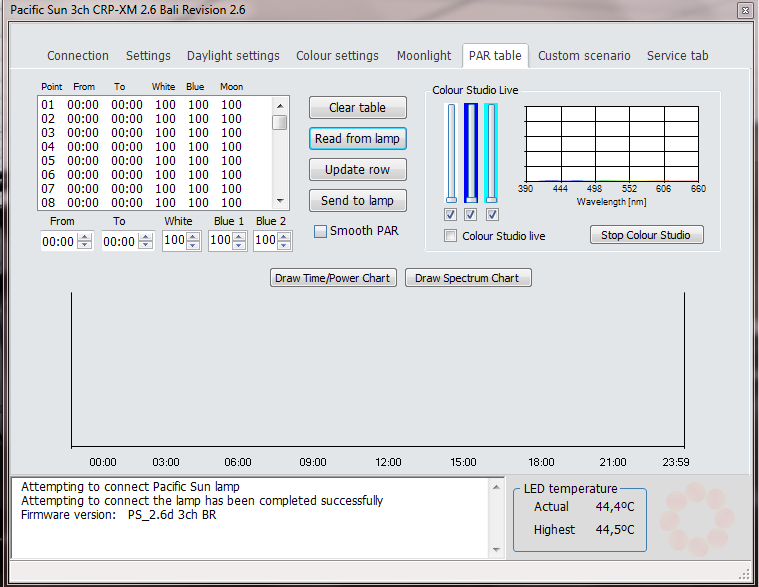Click Draw Spectrum Chart button
This screenshot has height=587, width=759.
[467, 278]
